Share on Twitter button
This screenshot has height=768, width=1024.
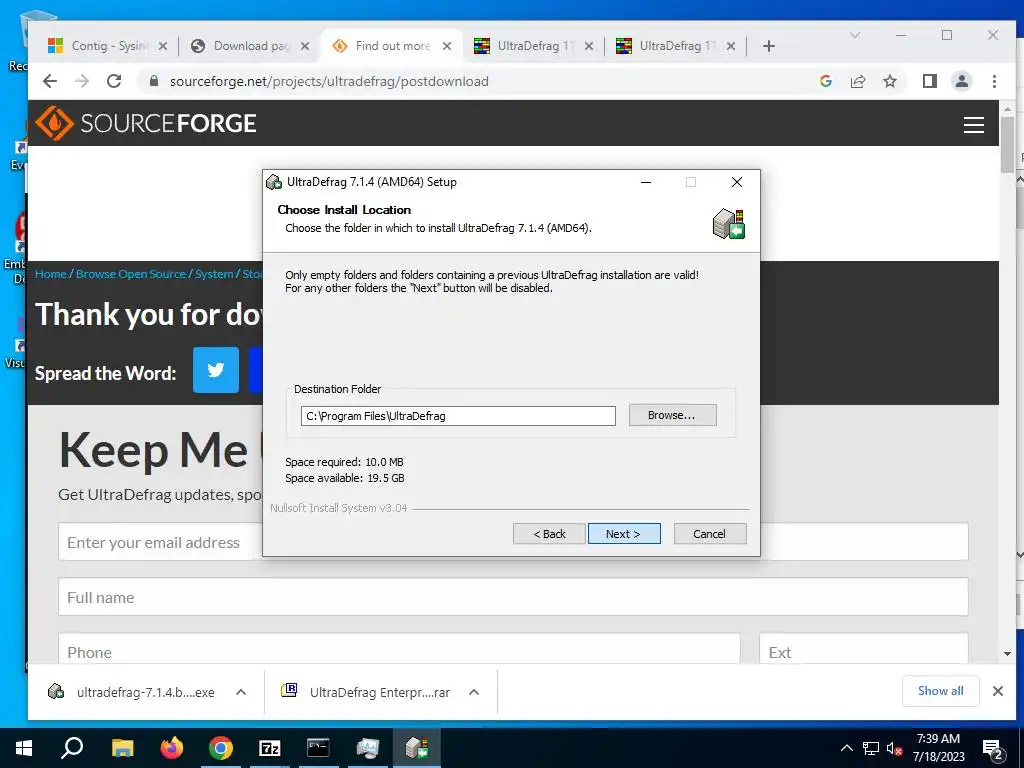tap(216, 370)
